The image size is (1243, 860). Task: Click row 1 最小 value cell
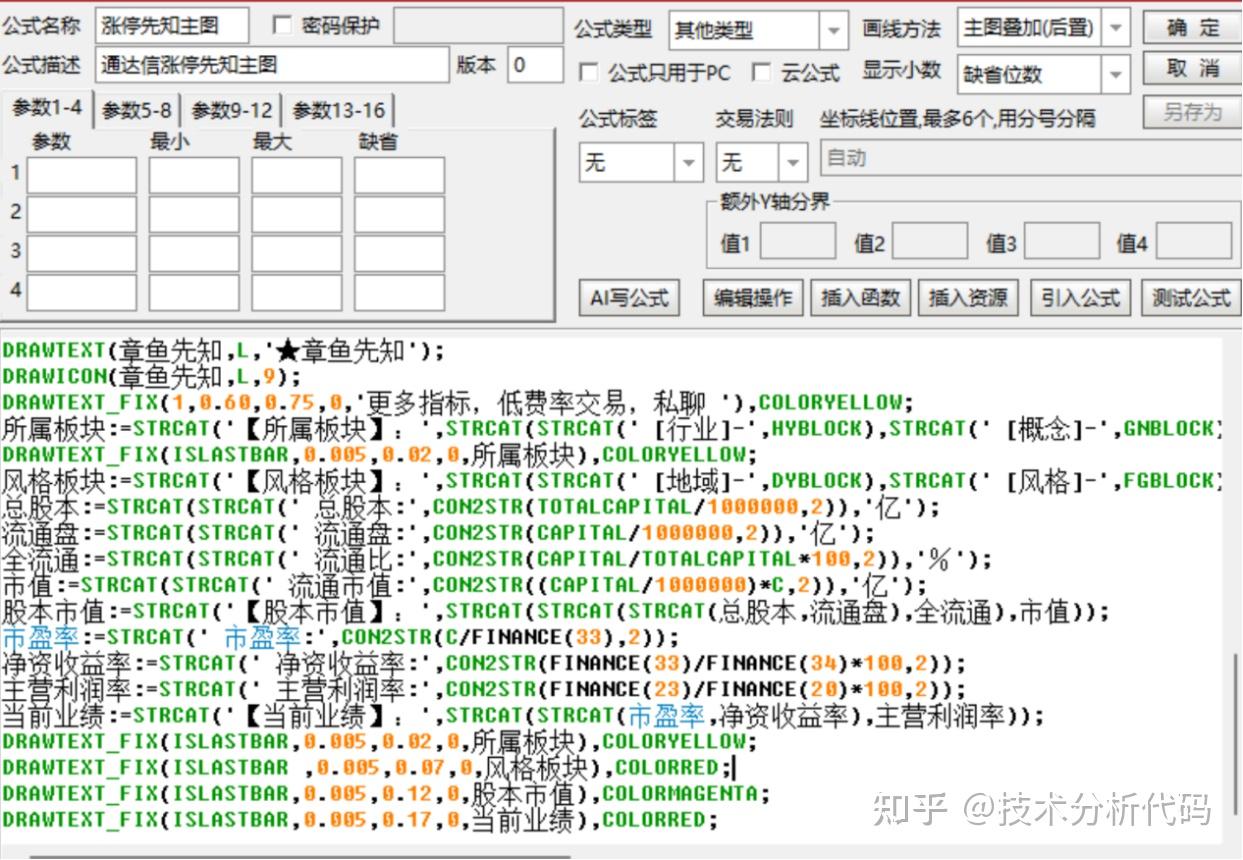[194, 175]
